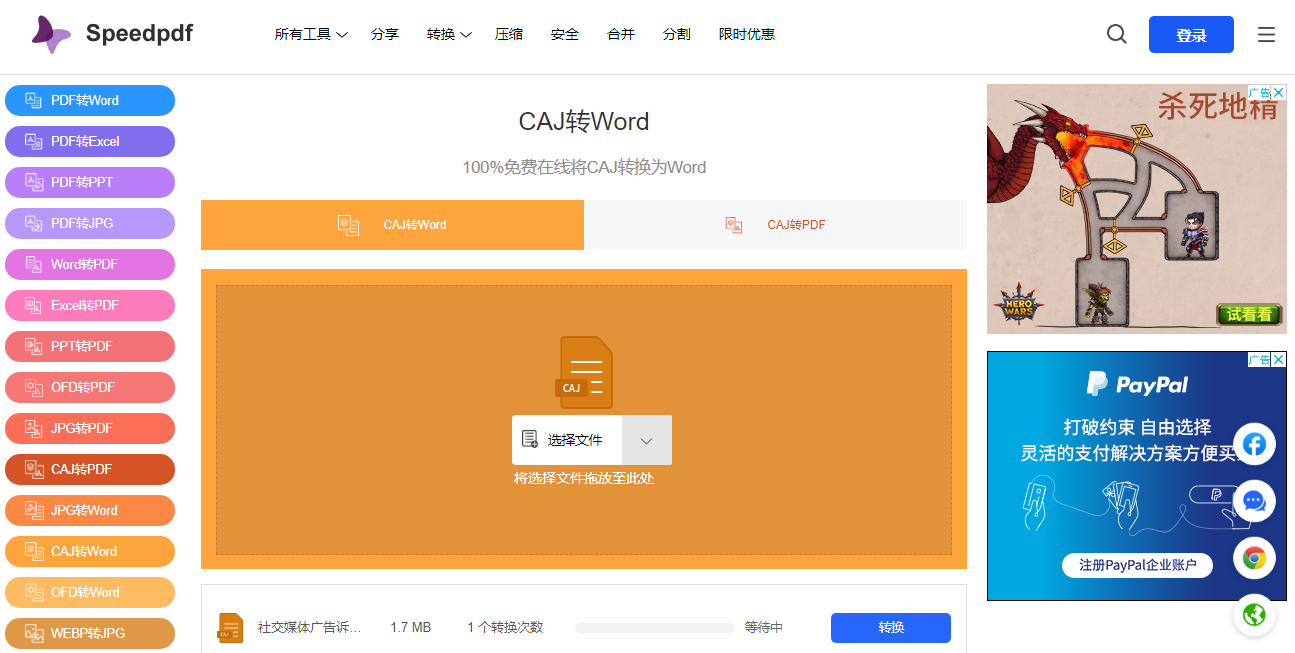
Task: Open the WEBP转JPG converter tool
Action: pos(89,633)
